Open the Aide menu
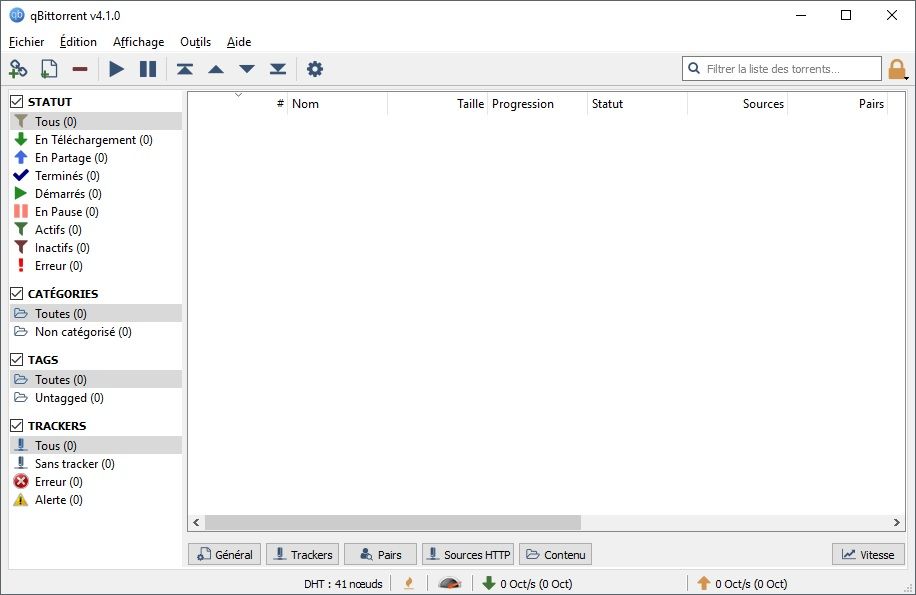This screenshot has width=916, height=595. point(239,41)
